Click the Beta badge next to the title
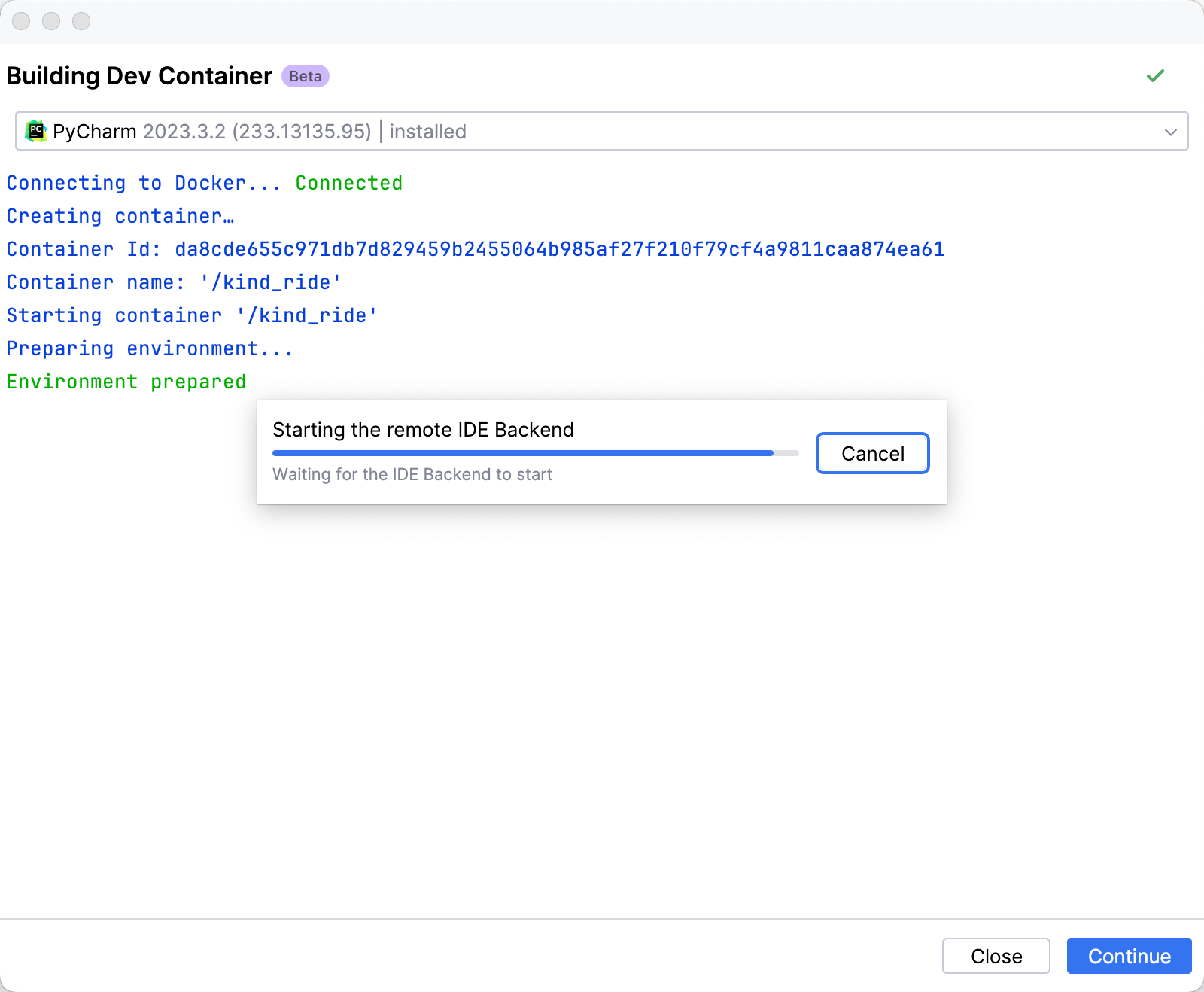Image resolution: width=1204 pixels, height=992 pixels. 305,75
